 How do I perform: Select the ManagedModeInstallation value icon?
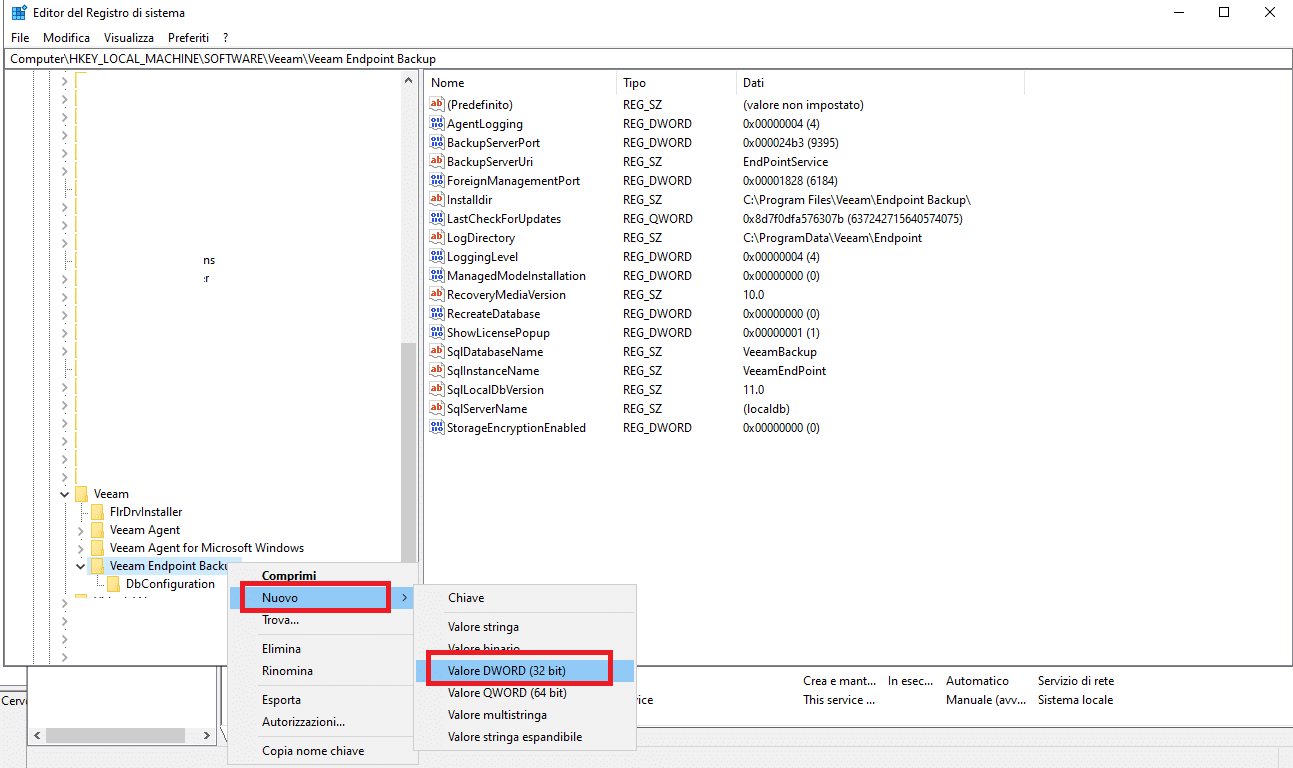436,275
